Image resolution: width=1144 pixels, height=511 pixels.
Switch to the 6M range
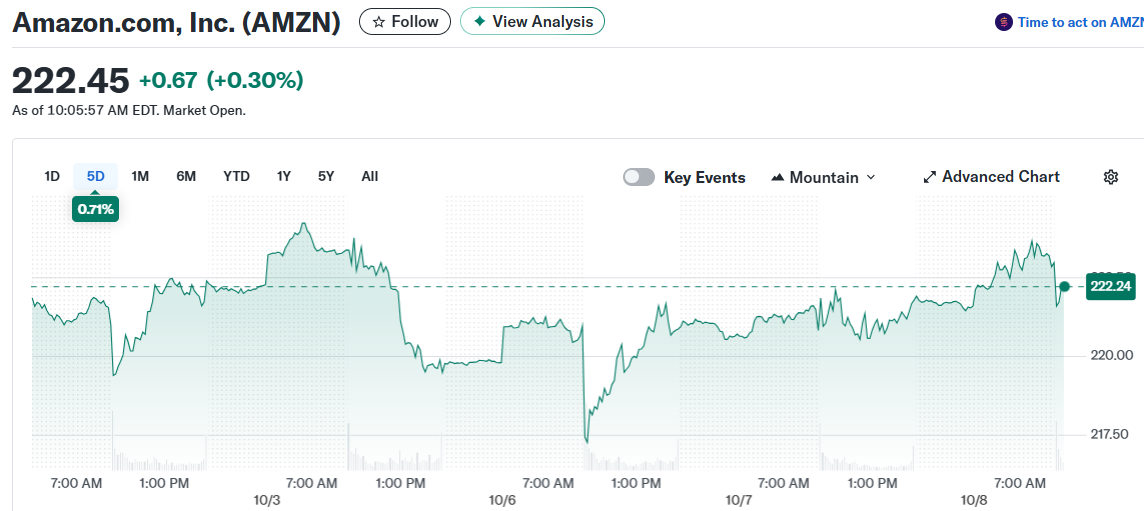[186, 177]
